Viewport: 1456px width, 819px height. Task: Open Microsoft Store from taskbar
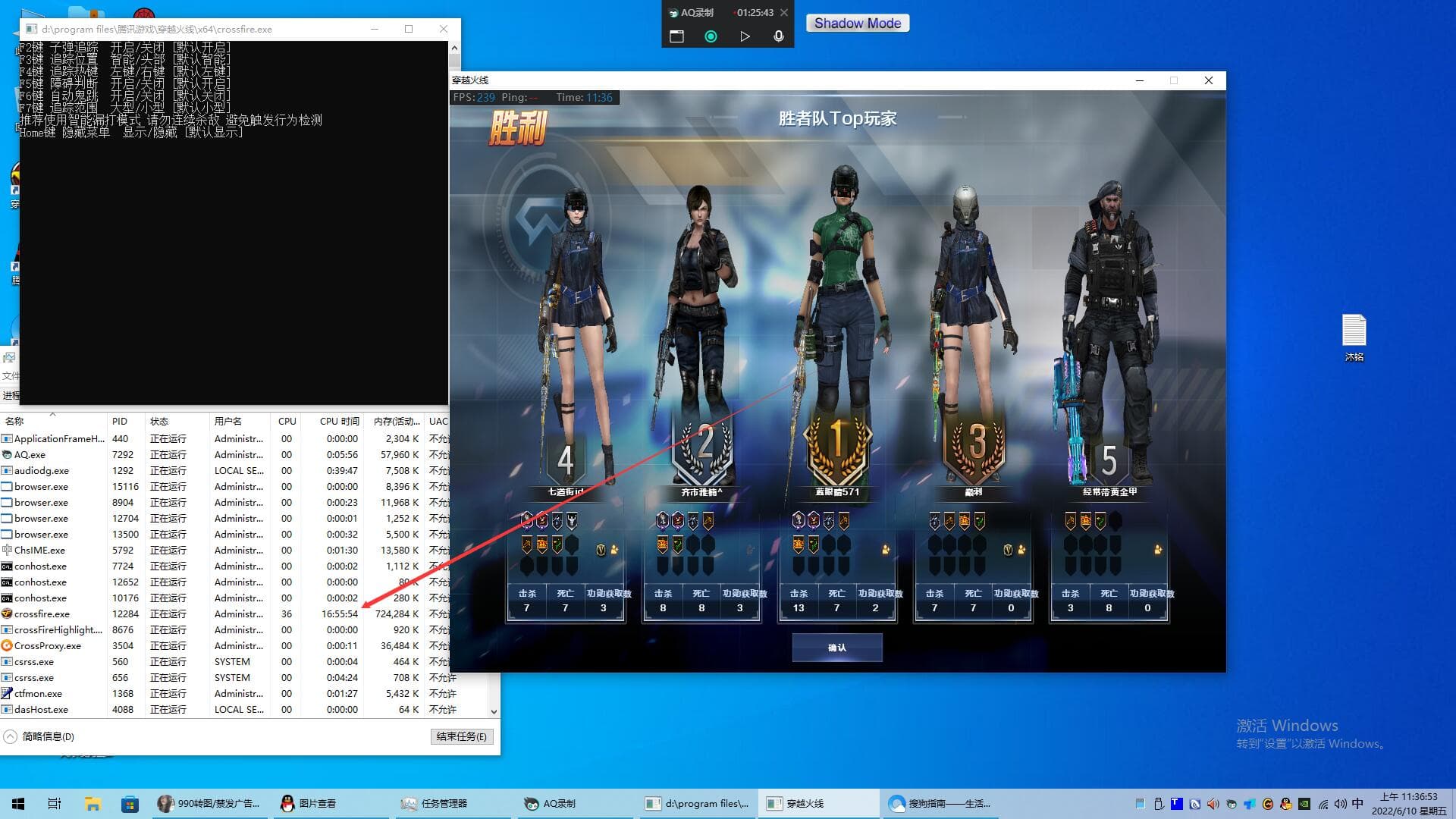130,804
